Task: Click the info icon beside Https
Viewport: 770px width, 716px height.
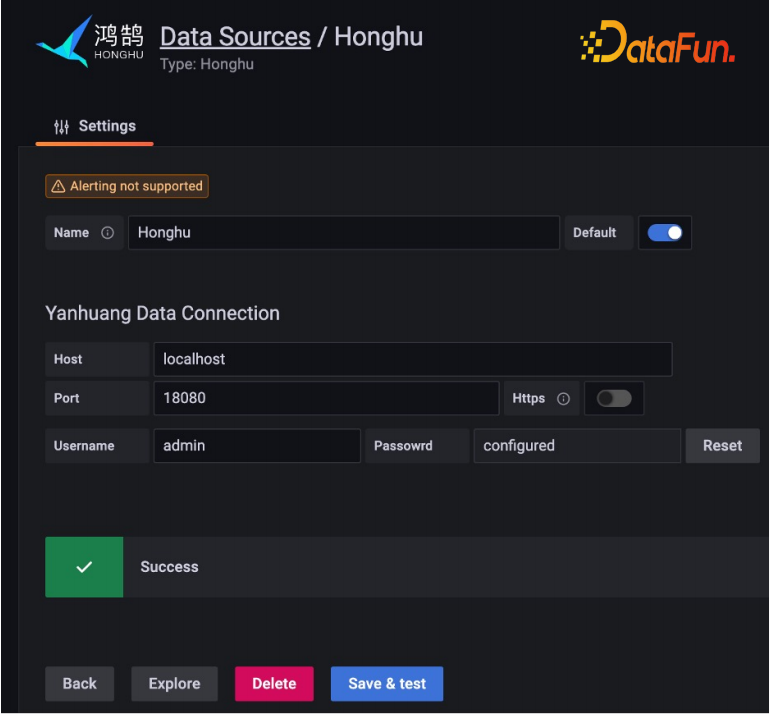Action: tap(563, 399)
